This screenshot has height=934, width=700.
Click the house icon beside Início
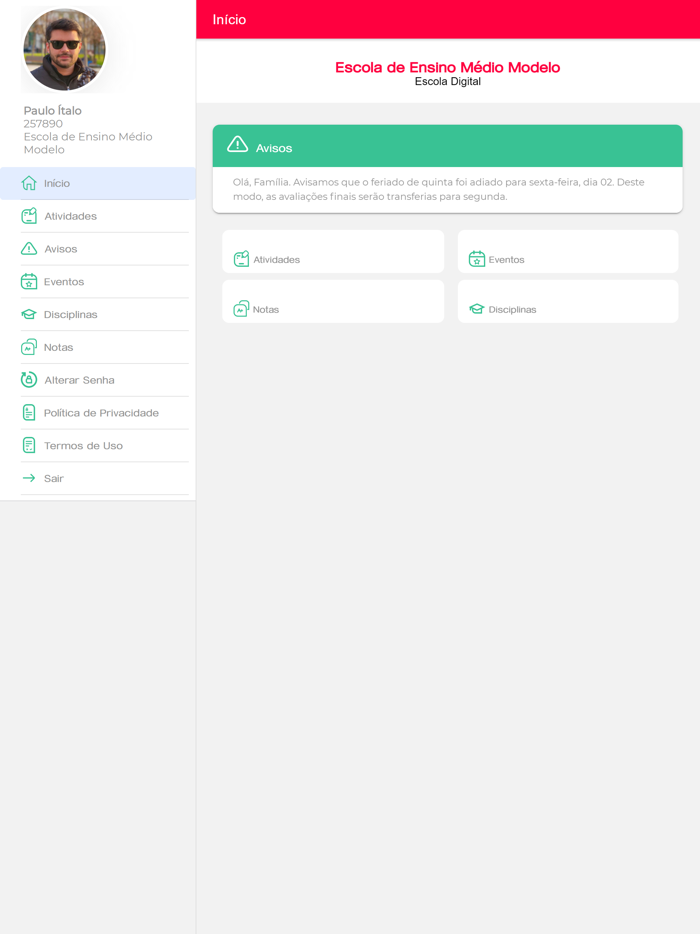pyautogui.click(x=29, y=183)
